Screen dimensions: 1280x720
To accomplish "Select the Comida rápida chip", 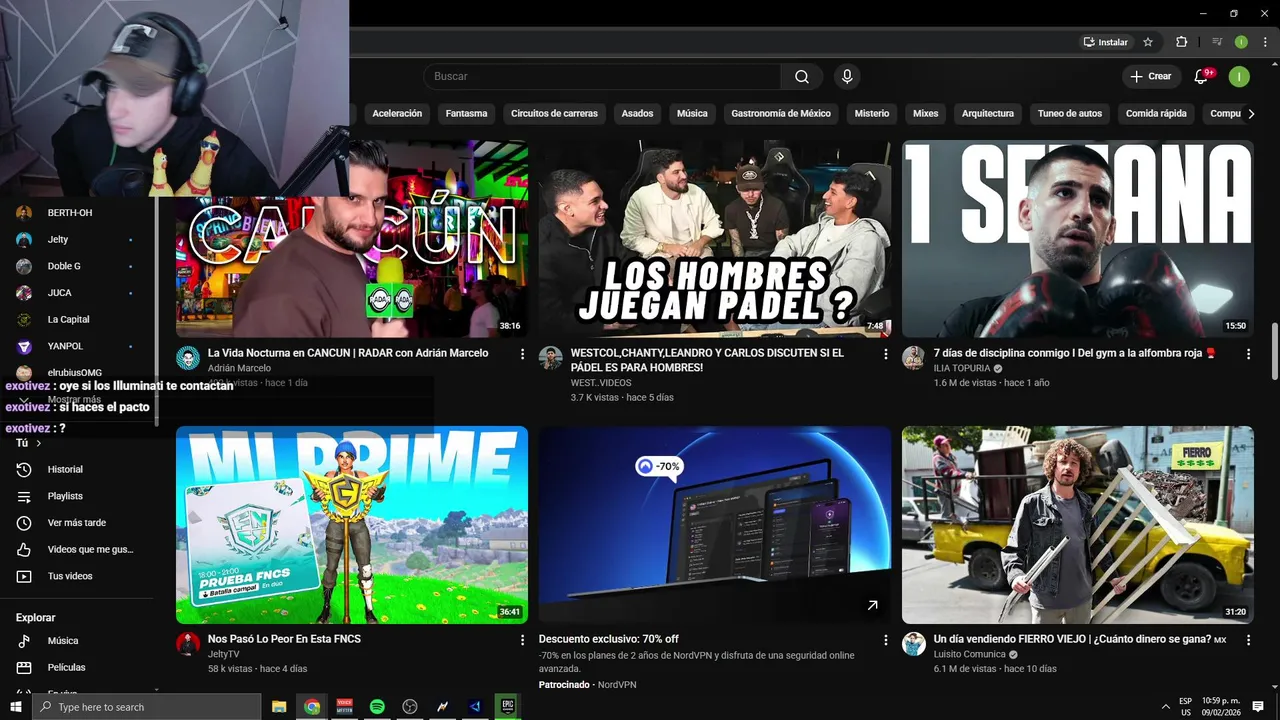I will [1156, 114].
